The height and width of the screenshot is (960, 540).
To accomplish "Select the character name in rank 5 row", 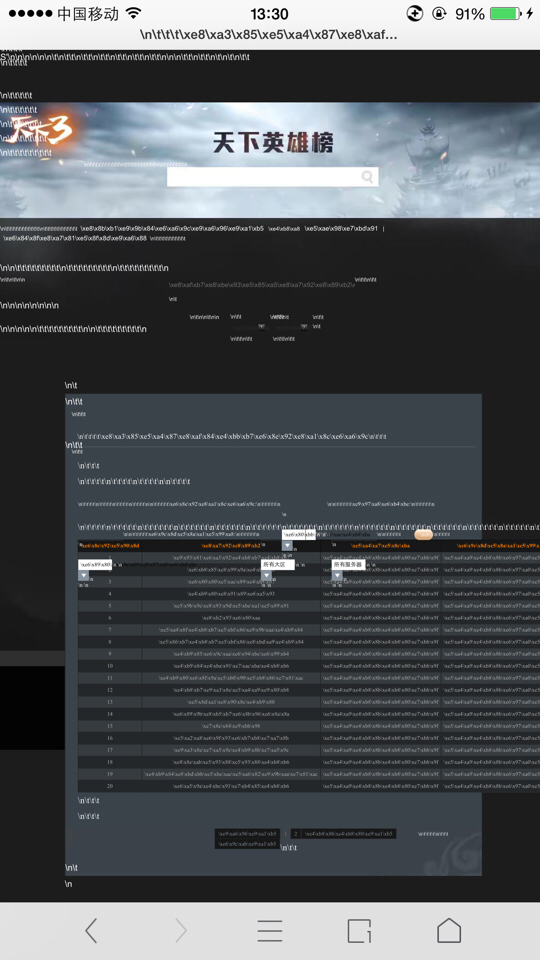I will 231,606.
